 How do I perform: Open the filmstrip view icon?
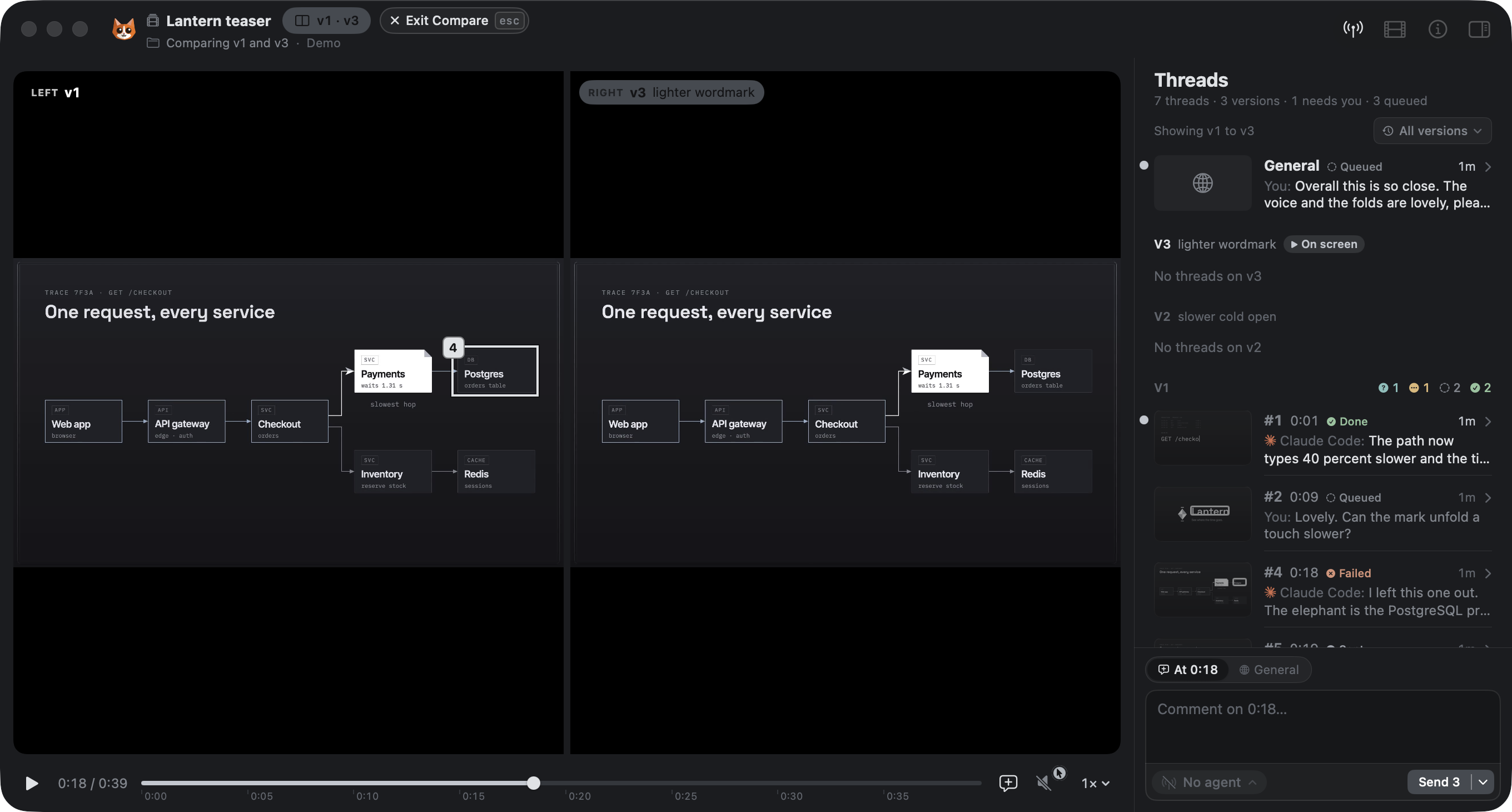(x=1395, y=29)
